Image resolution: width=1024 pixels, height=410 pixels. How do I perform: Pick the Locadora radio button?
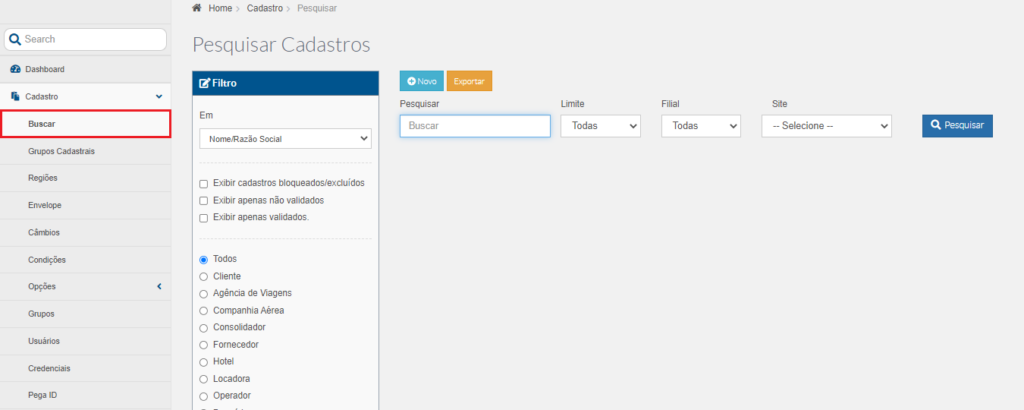click(204, 379)
